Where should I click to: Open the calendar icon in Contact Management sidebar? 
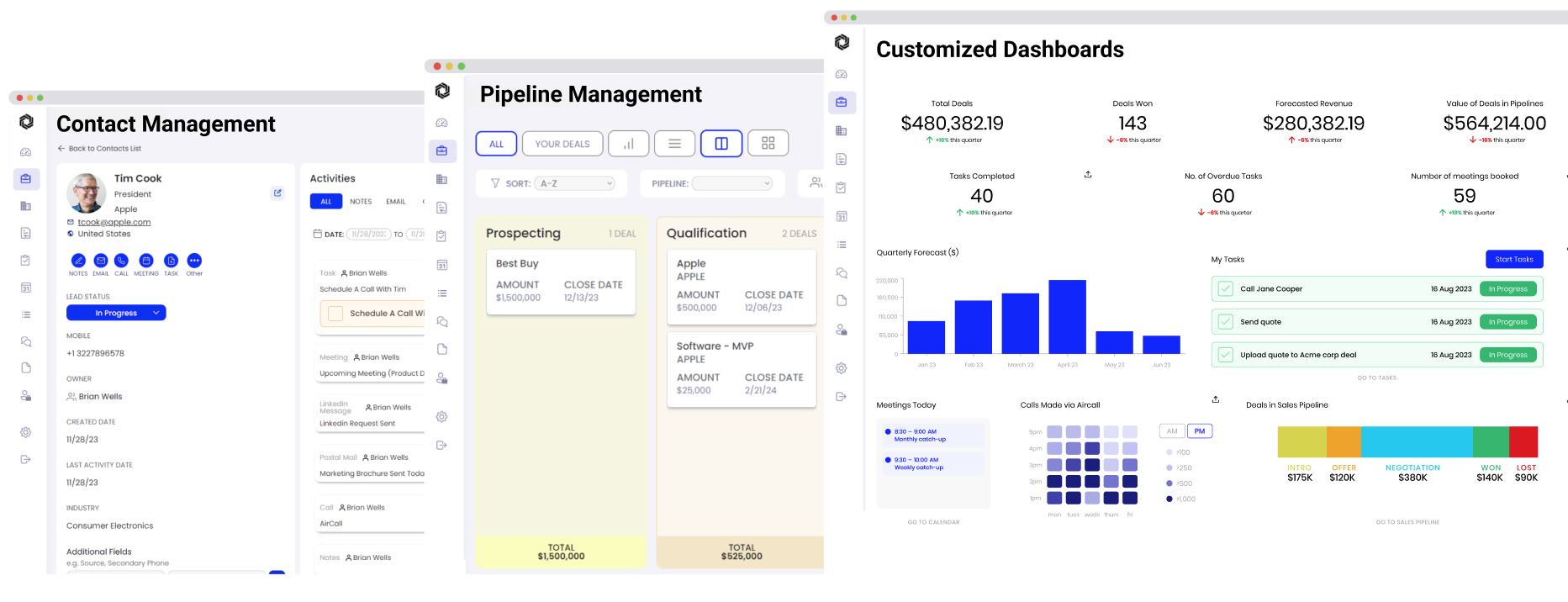tap(26, 288)
